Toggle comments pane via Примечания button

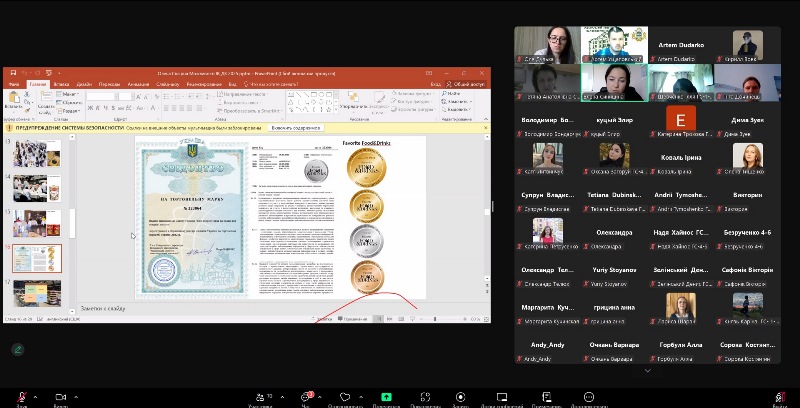[356, 318]
